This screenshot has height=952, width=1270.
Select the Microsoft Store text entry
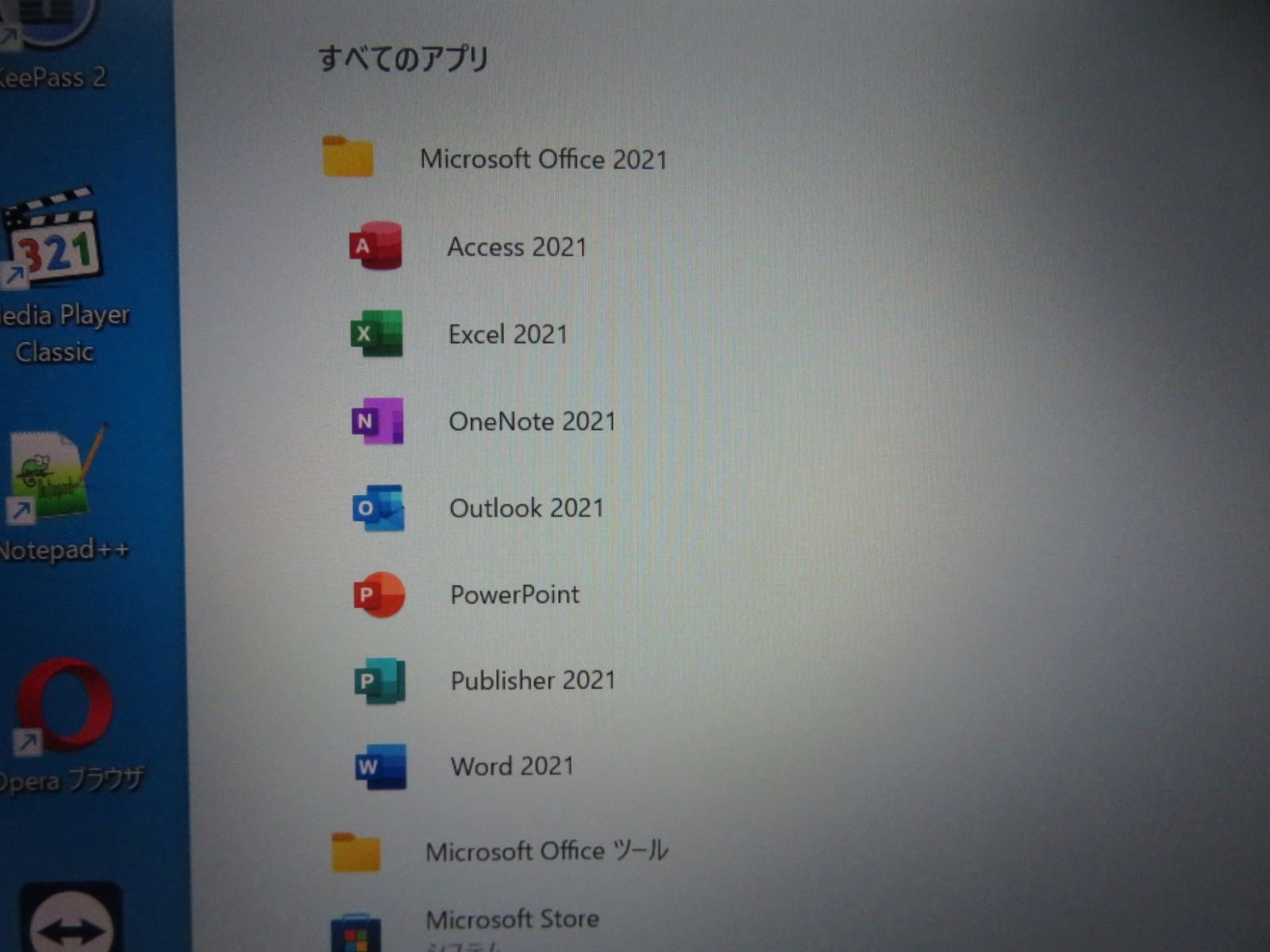click(x=513, y=919)
